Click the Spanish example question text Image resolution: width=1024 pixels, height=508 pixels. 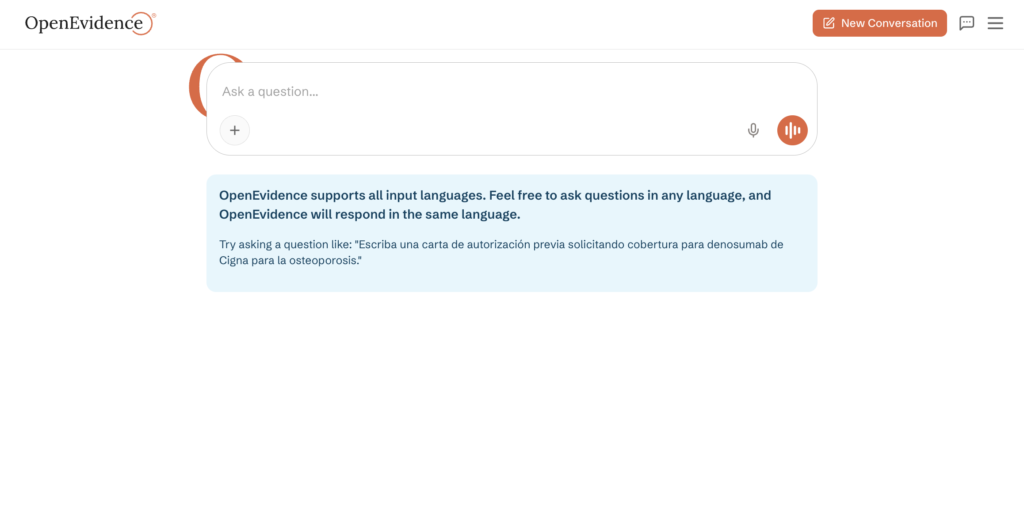(501, 252)
